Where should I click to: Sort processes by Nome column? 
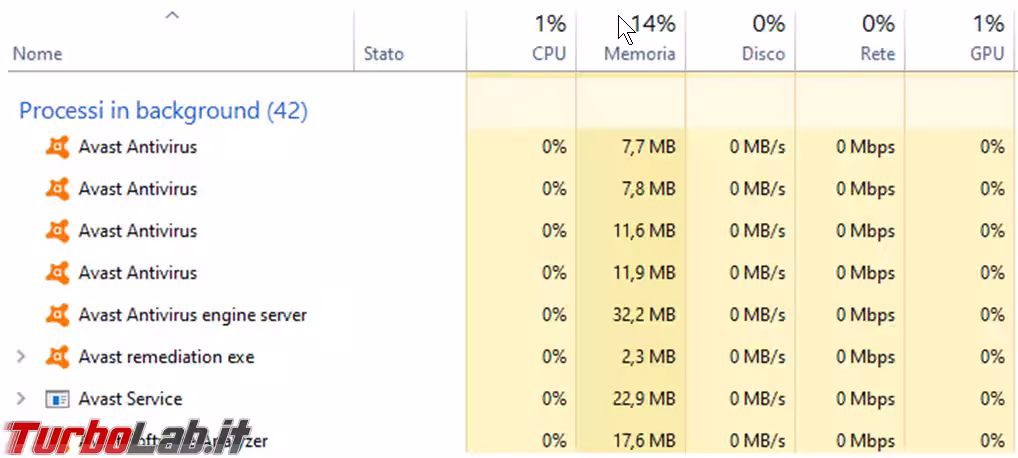(38, 54)
